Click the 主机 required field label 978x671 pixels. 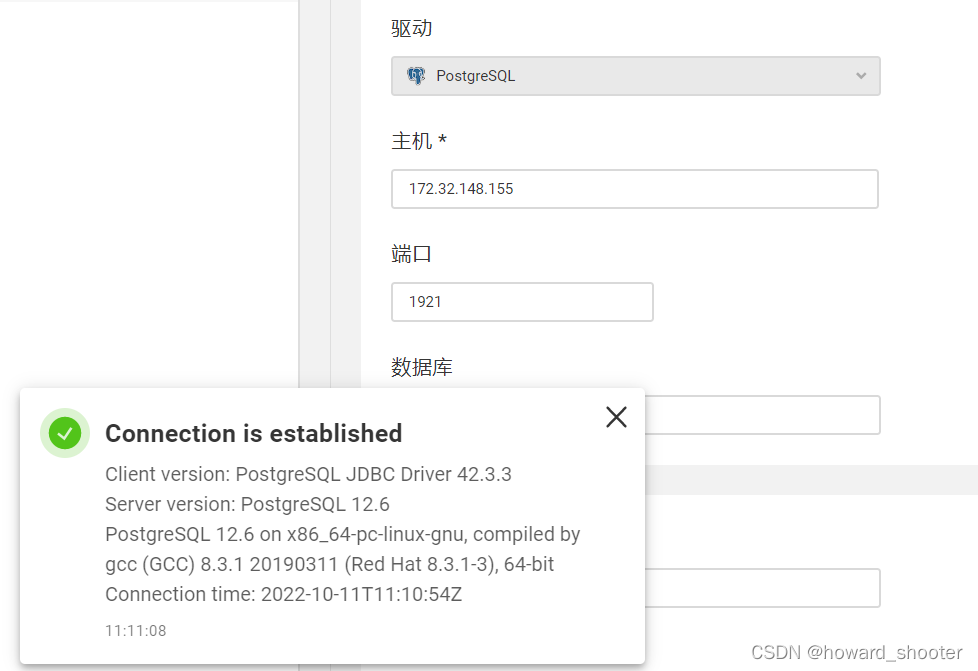tap(417, 141)
